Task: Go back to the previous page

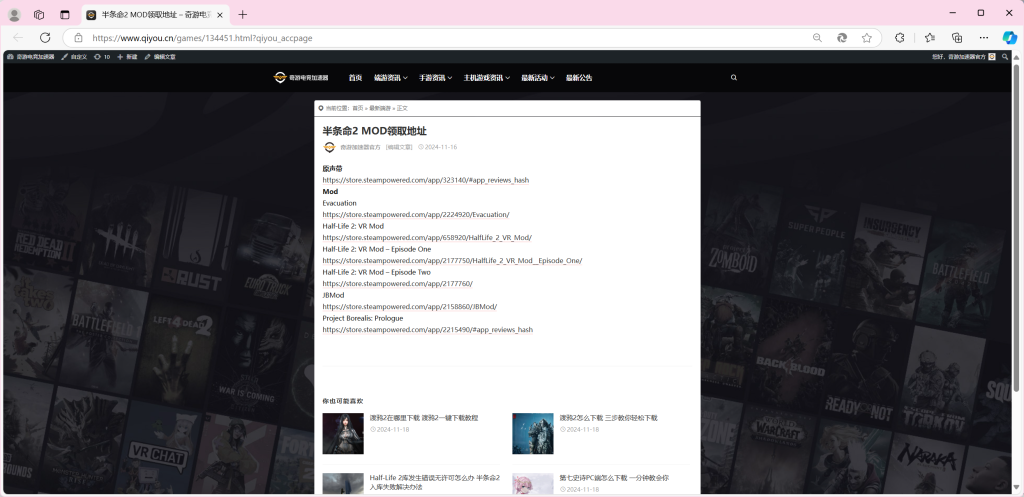Action: 18,38
